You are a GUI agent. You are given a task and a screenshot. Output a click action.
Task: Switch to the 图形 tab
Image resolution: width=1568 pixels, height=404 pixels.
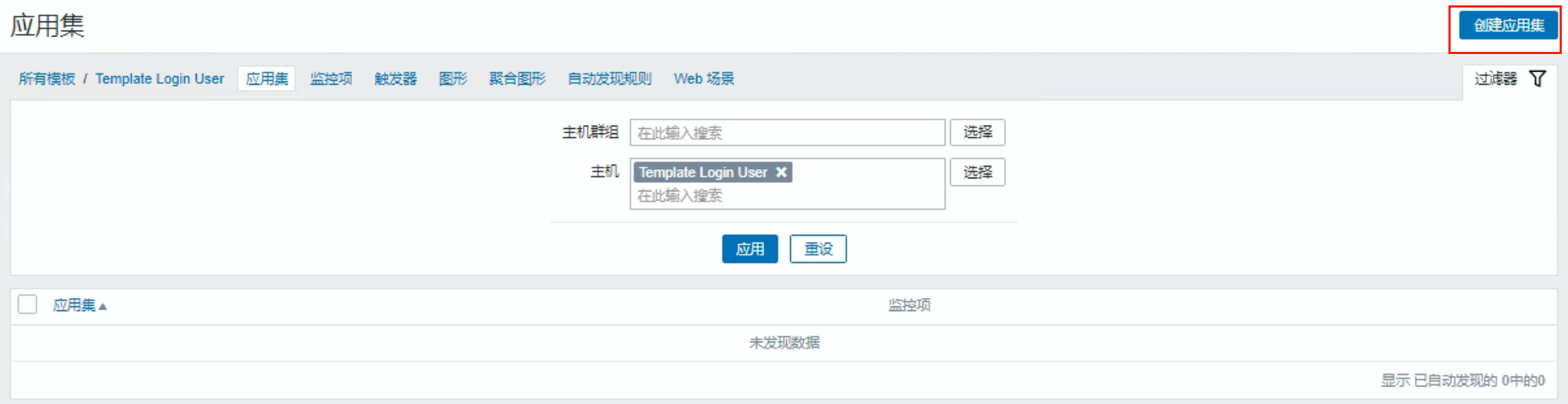tap(453, 79)
